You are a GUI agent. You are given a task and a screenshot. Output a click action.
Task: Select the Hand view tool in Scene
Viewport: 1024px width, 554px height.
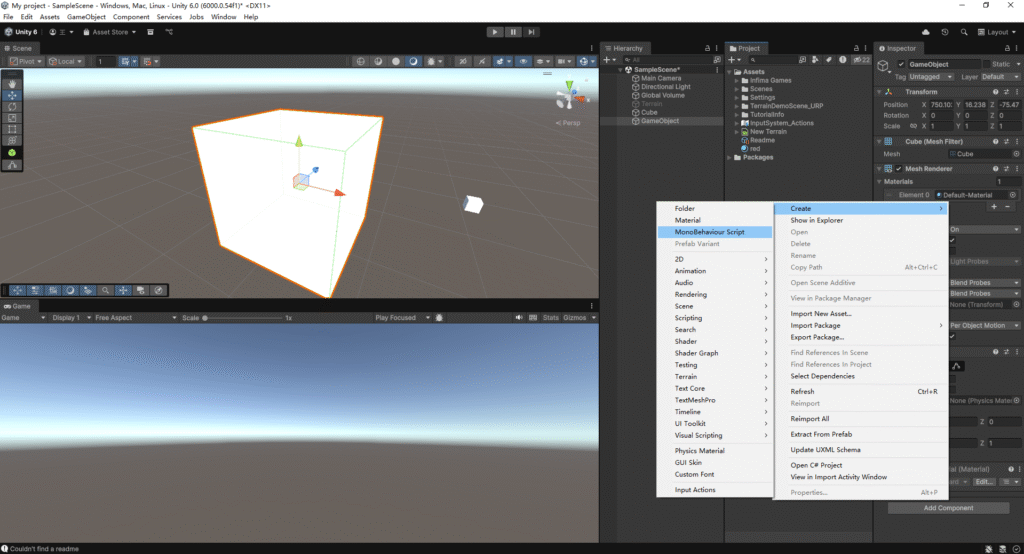click(12, 84)
